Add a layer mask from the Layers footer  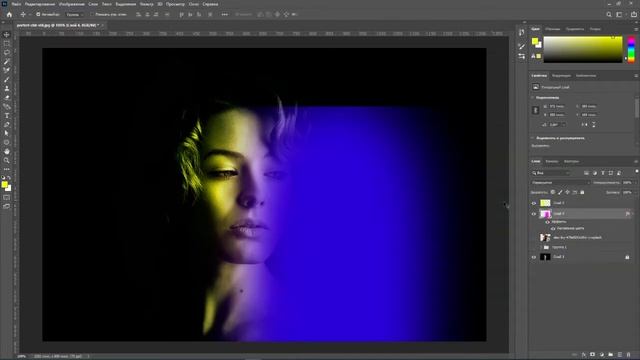[593, 355]
